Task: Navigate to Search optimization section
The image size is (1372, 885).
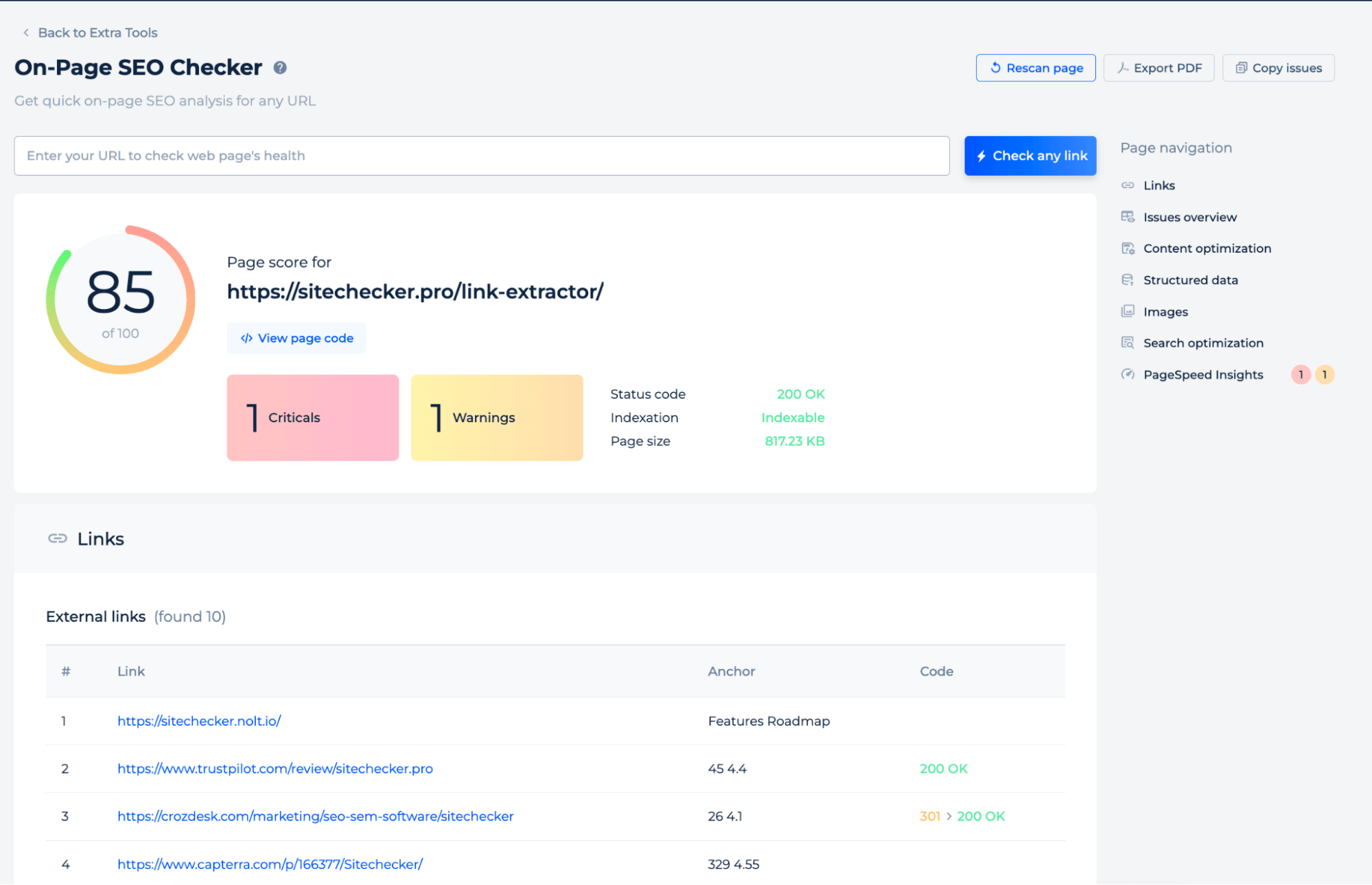Action: 1203,343
